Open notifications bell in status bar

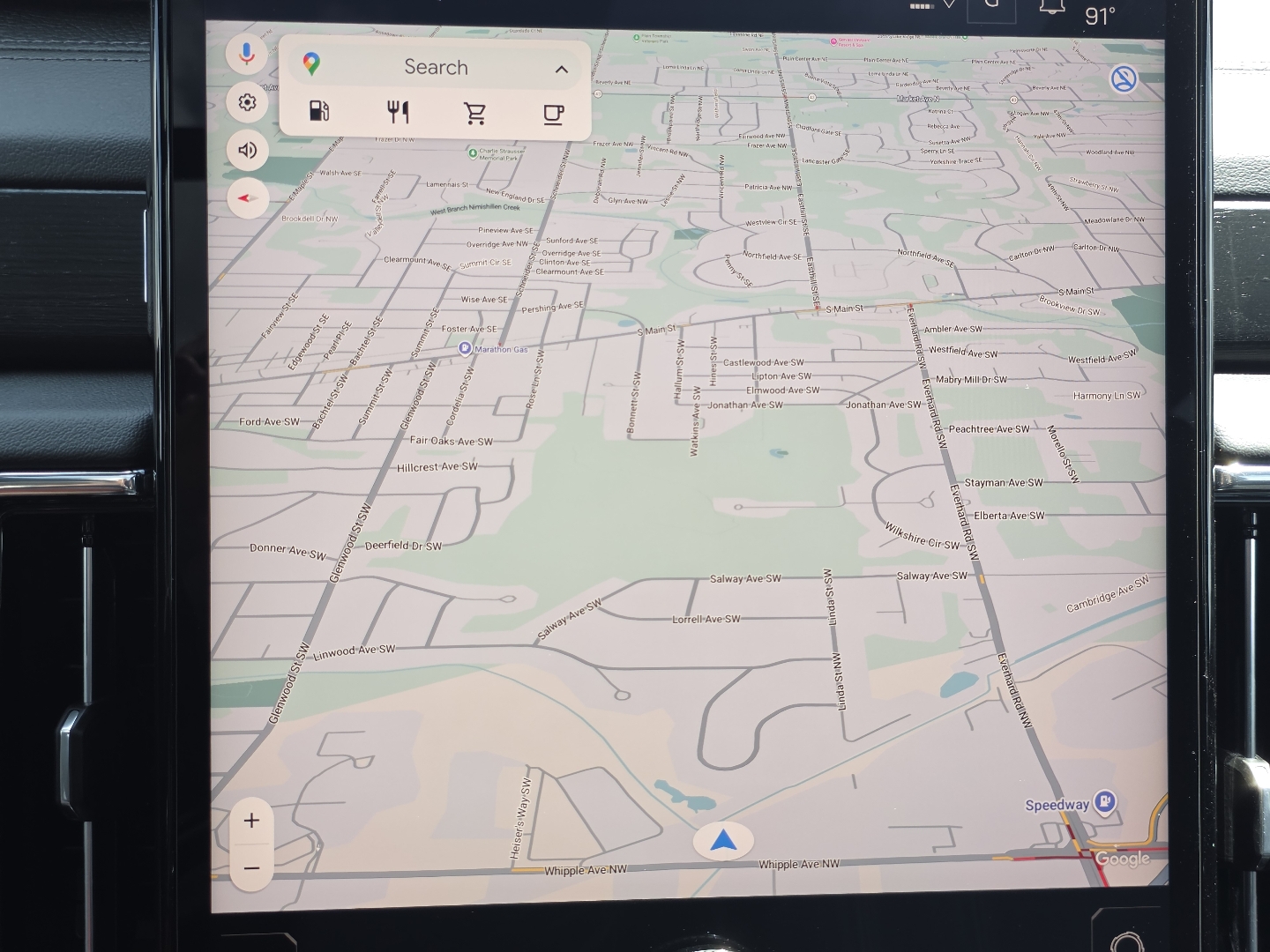coord(1051,7)
